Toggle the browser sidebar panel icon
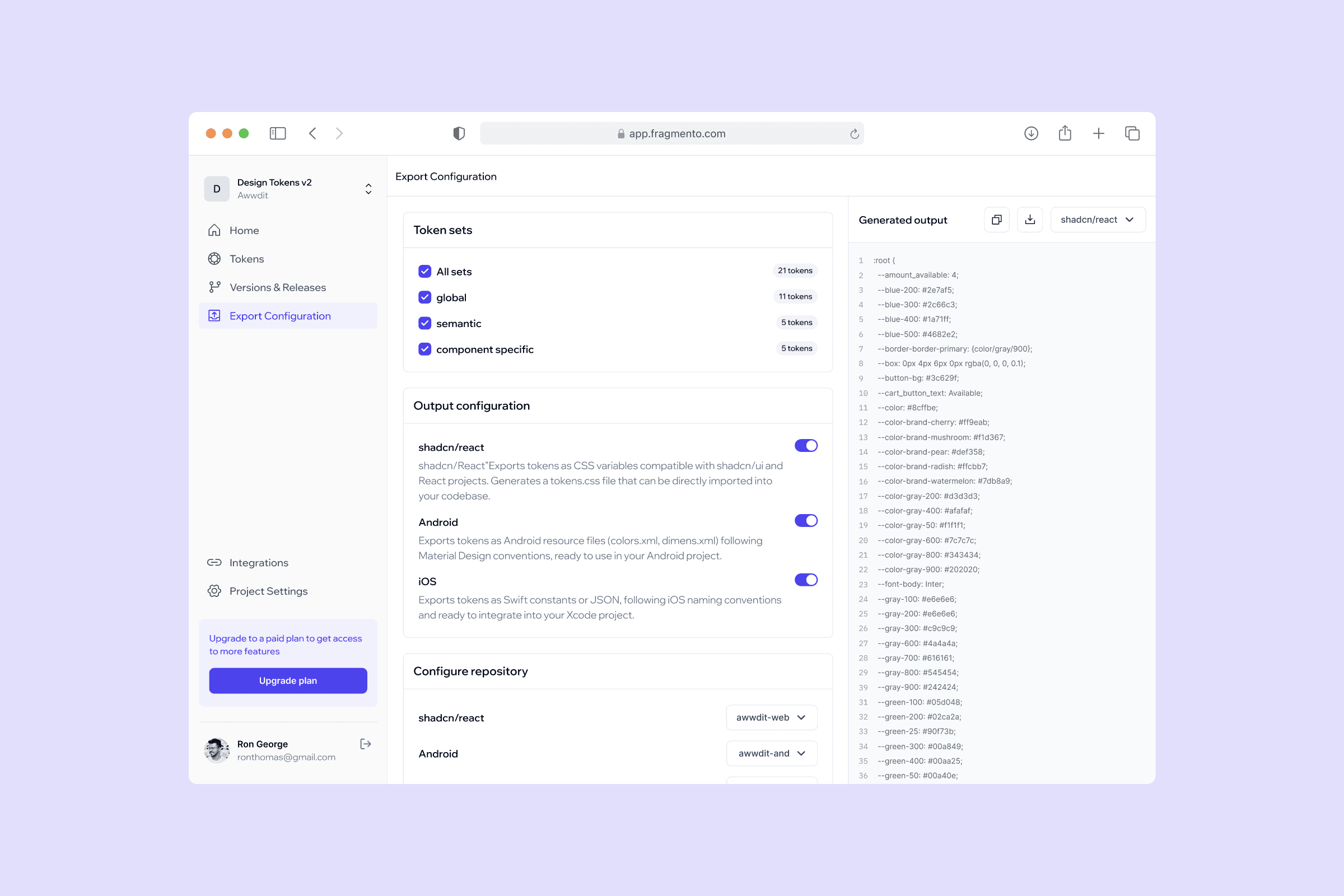Viewport: 1344px width, 896px height. tap(278, 133)
